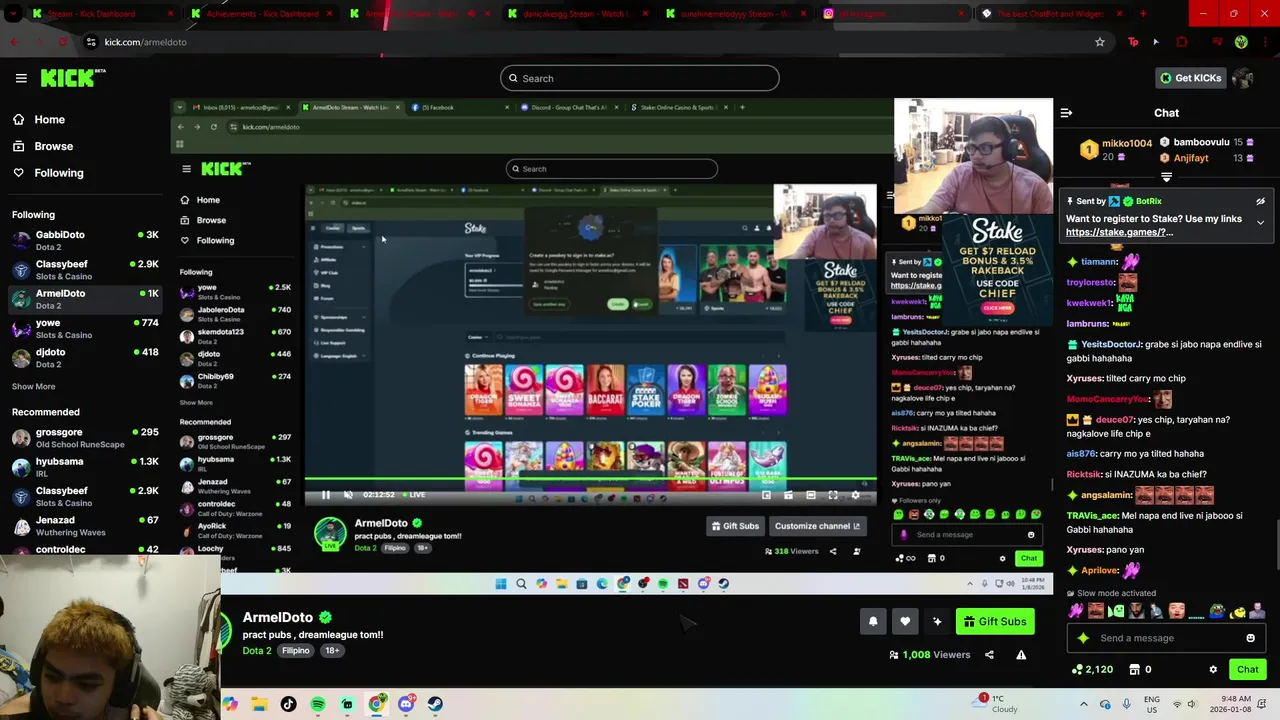Click the 1,008 Viewers count
This screenshot has height=720, width=1280.
pyautogui.click(x=929, y=655)
